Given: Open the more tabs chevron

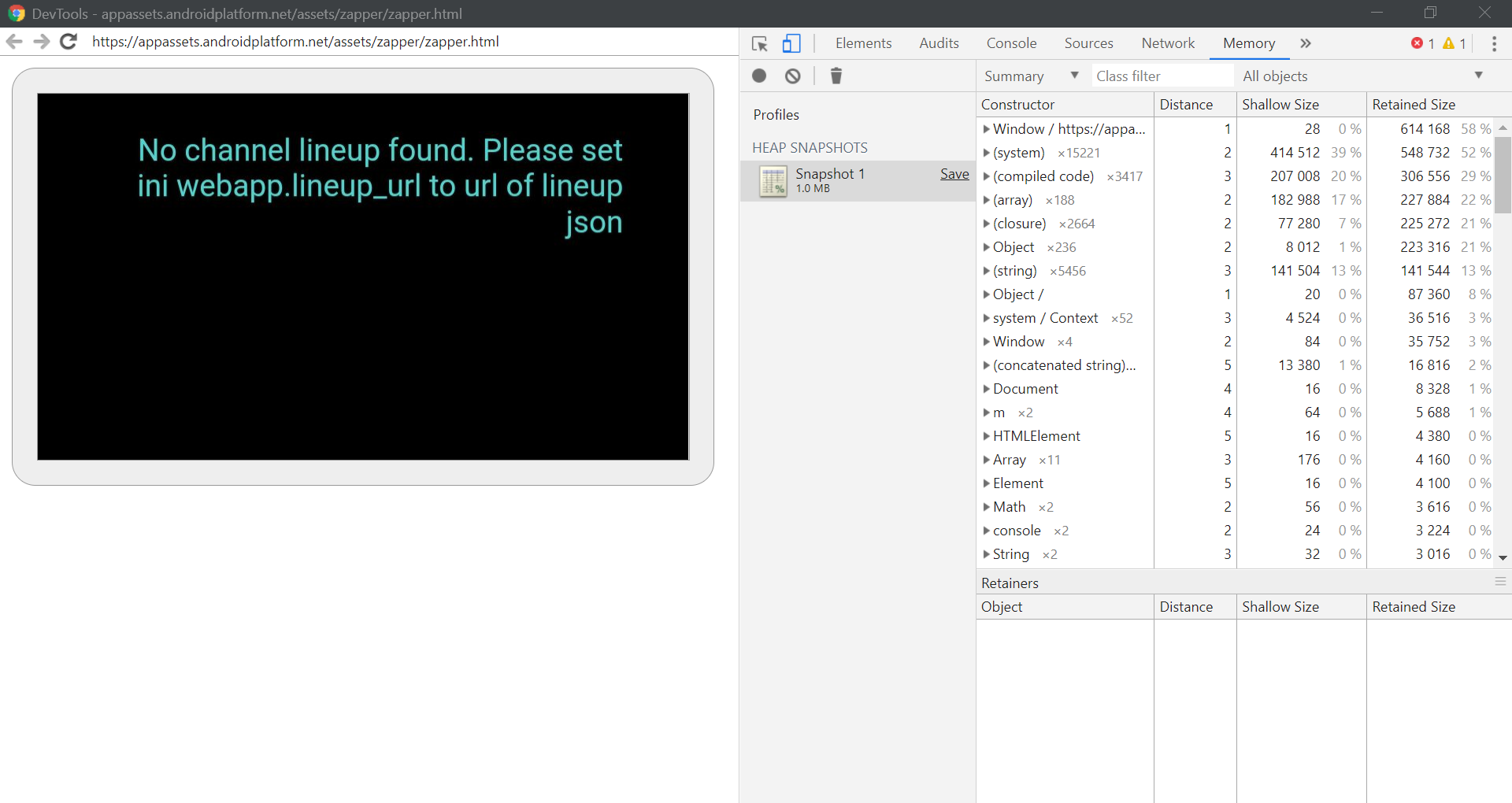Looking at the screenshot, I should (1306, 43).
